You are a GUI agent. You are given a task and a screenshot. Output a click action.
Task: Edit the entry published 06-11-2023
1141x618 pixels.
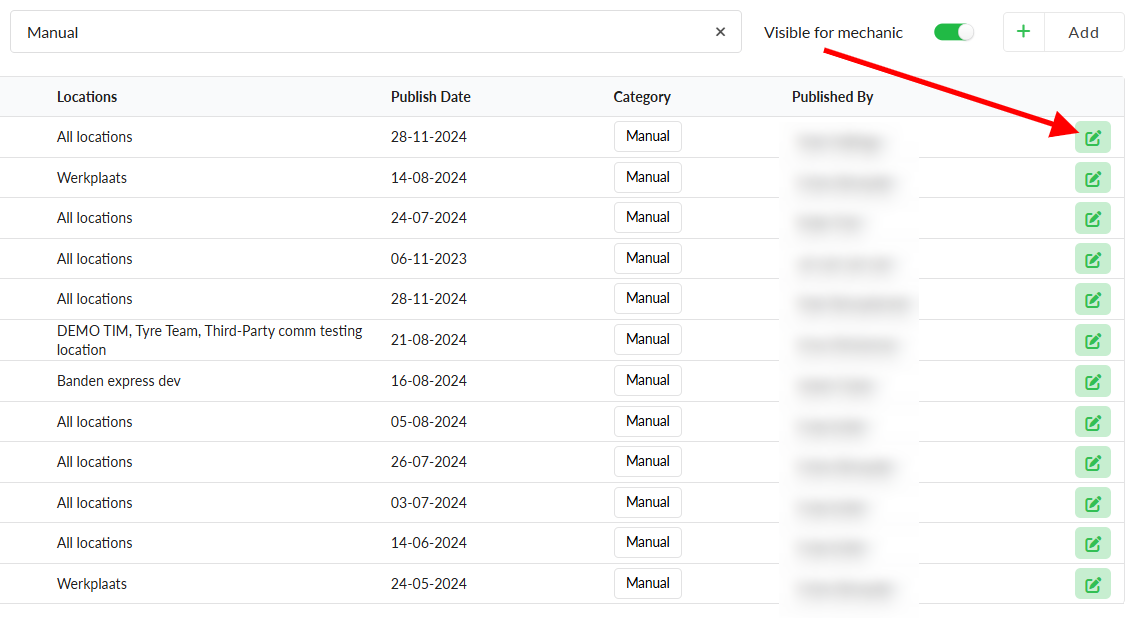click(x=1092, y=259)
